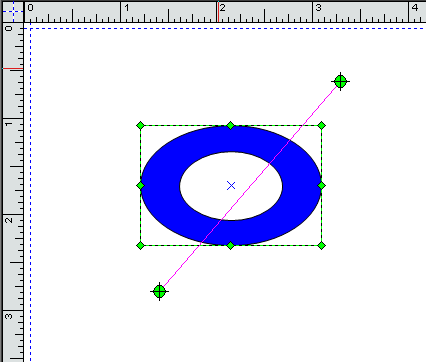426x362 pixels.
Task: Click the red marker on horizontal ruler
Action: pos(218,12)
